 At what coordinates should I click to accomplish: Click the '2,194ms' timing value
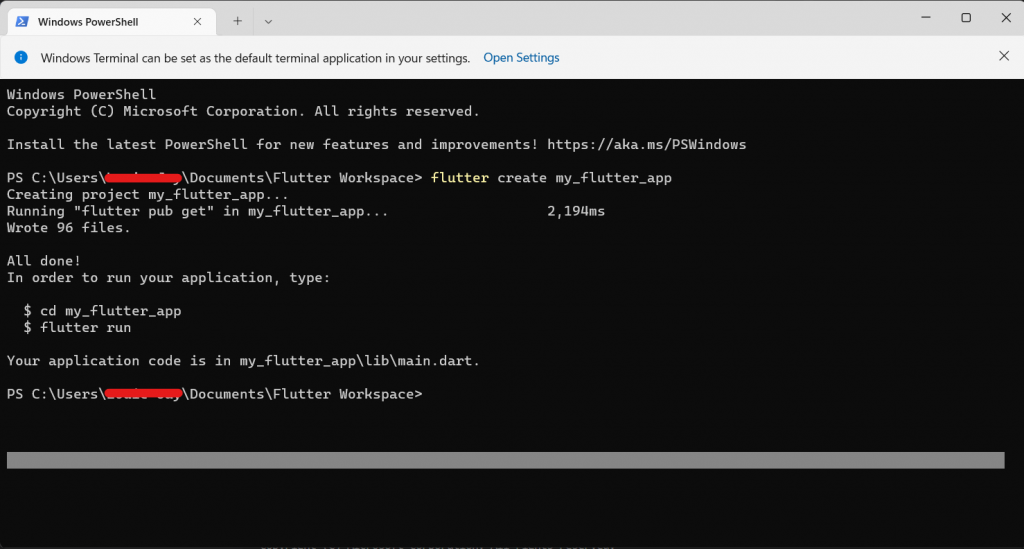[576, 211]
